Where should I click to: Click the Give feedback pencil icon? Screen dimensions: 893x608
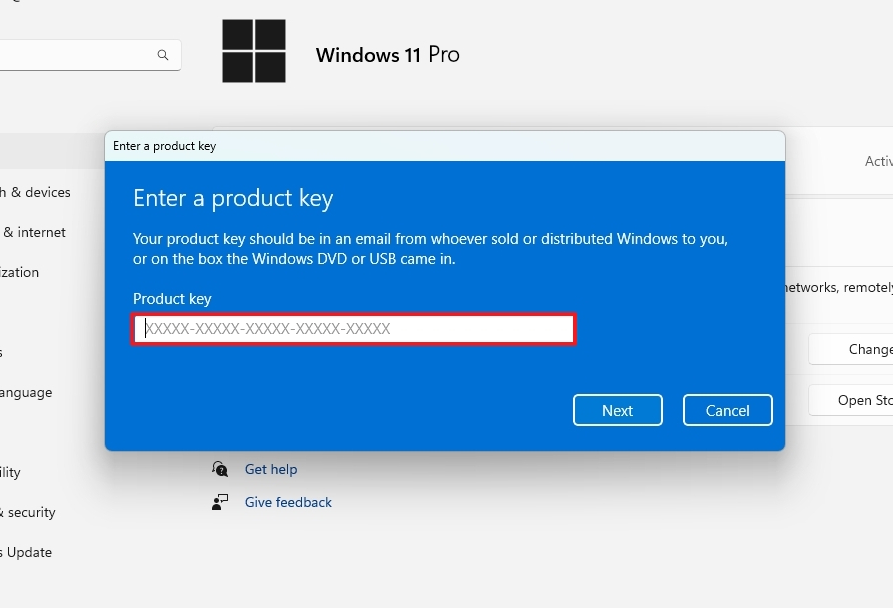pyautogui.click(x=220, y=502)
